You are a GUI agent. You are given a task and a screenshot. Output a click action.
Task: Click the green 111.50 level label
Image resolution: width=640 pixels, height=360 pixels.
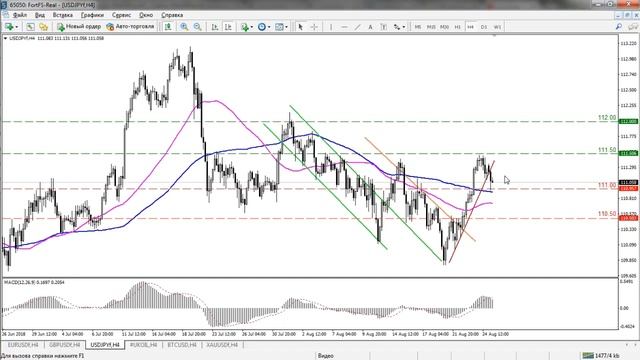pyautogui.click(x=607, y=150)
